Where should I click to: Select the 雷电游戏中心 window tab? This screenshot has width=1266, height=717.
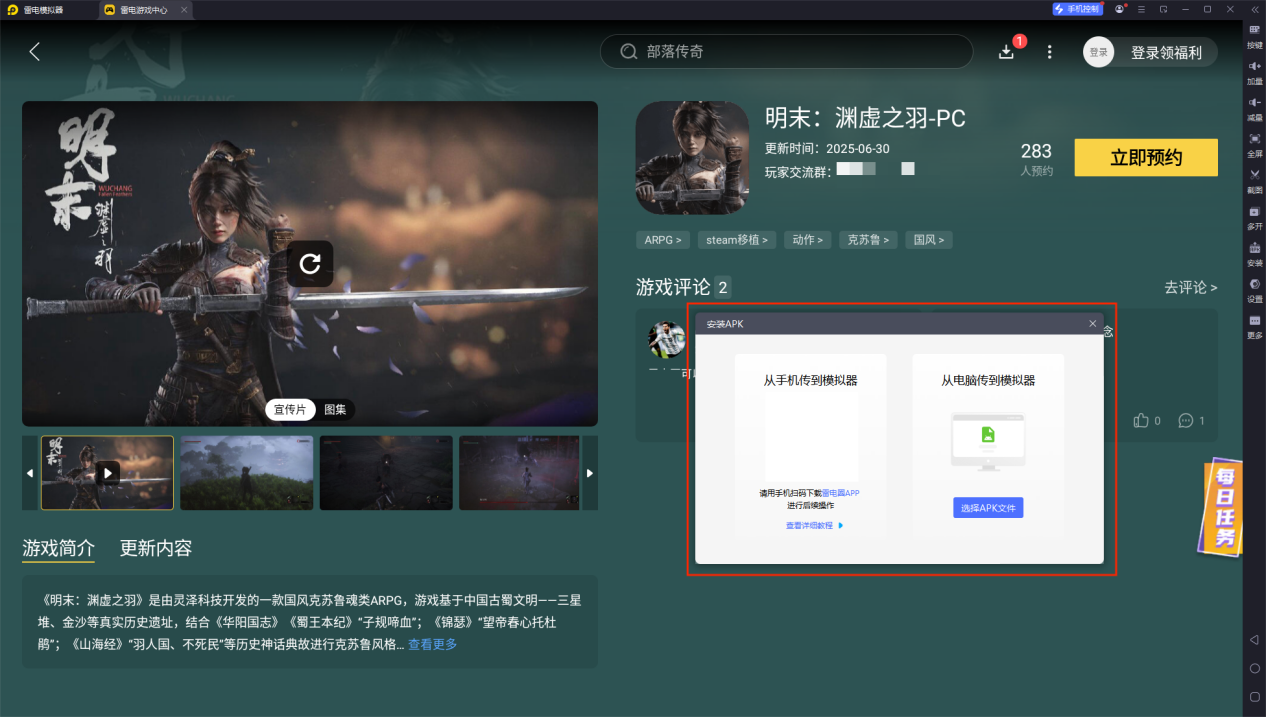tap(144, 9)
